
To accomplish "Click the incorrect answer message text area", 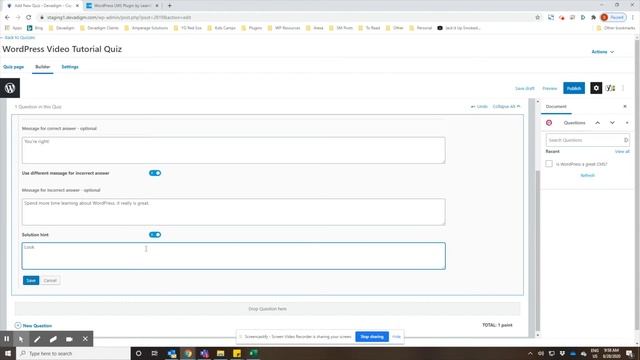I will [233, 212].
